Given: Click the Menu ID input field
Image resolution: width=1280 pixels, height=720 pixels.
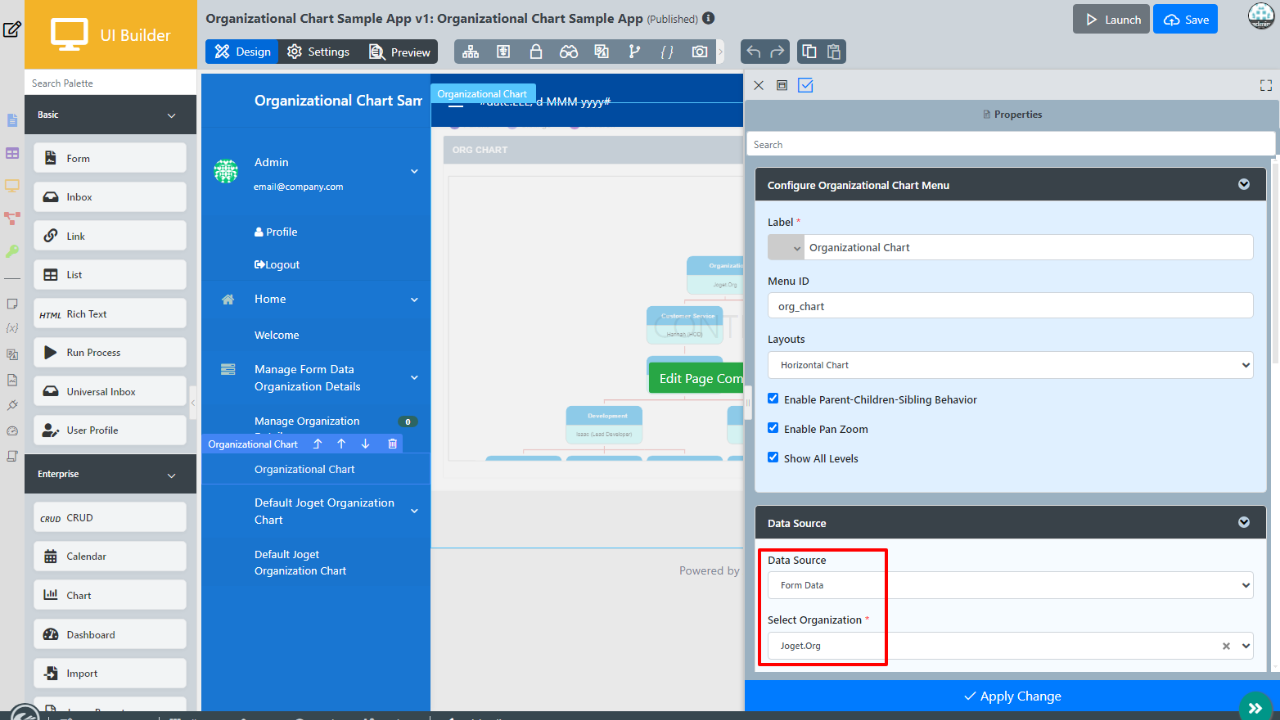Looking at the screenshot, I should point(1010,306).
